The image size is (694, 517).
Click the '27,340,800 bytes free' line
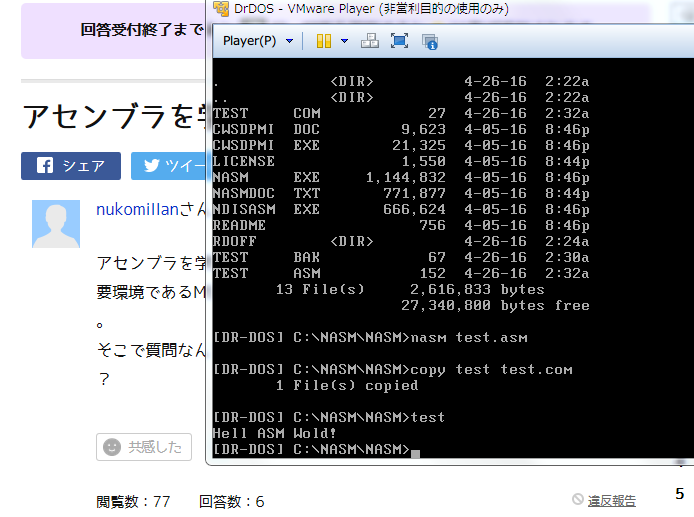tap(495, 305)
